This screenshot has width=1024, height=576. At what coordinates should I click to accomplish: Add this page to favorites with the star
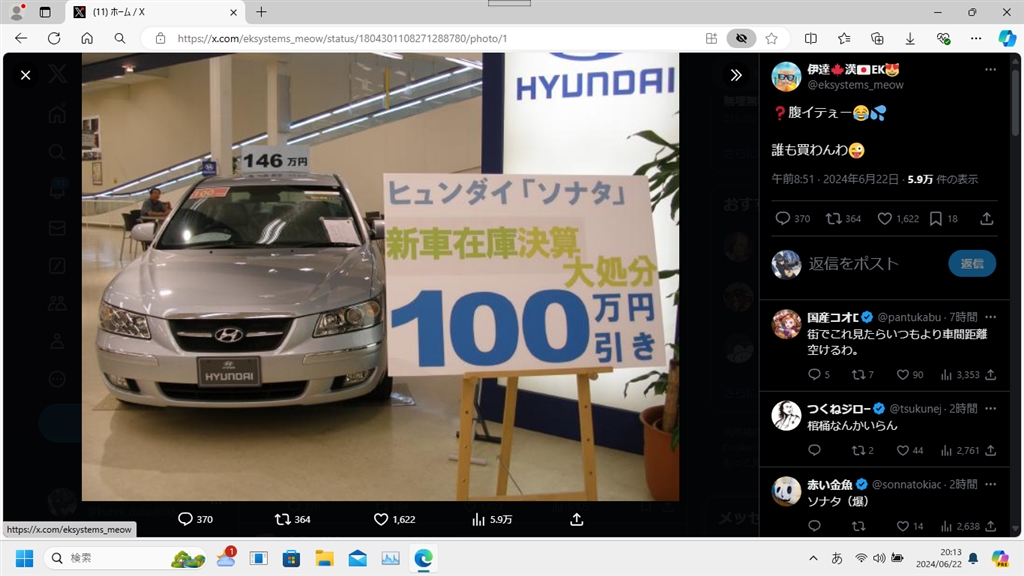click(771, 39)
